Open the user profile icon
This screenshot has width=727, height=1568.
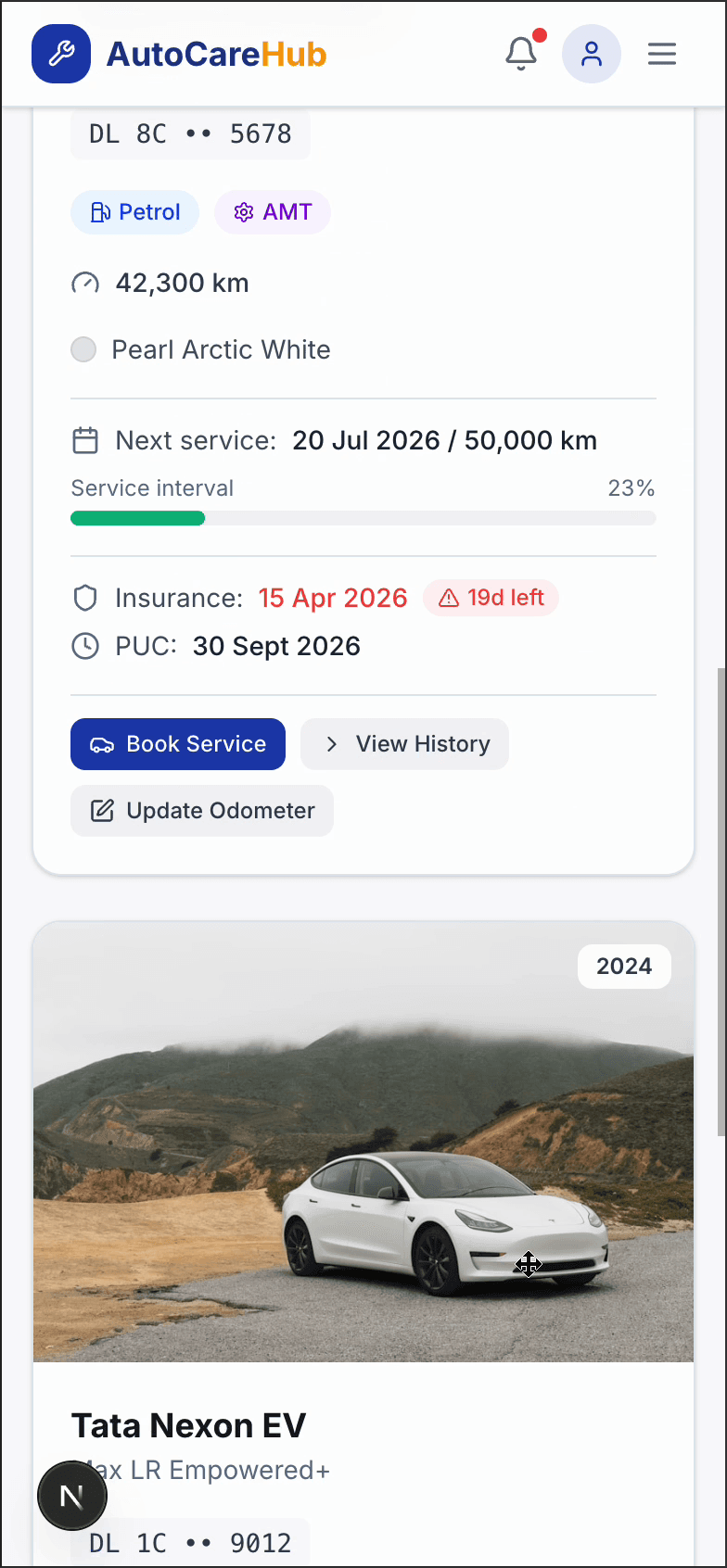pos(592,53)
